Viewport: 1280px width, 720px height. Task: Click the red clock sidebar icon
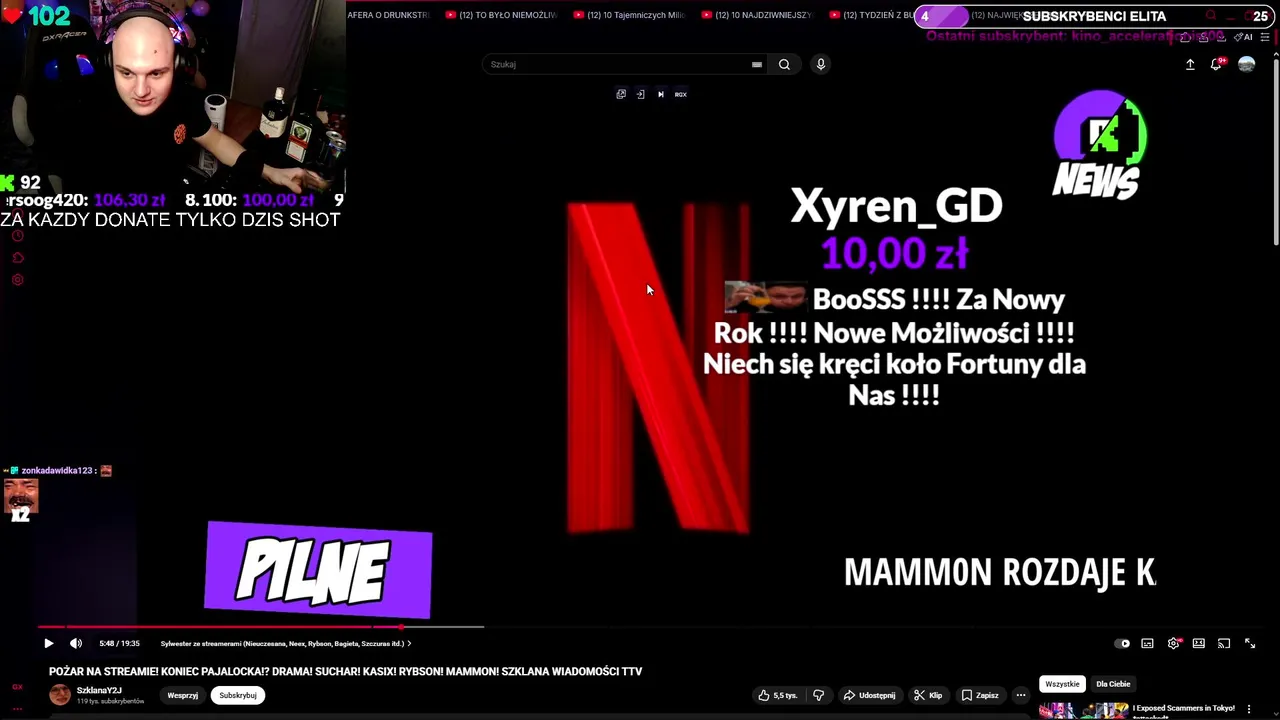pos(17,236)
